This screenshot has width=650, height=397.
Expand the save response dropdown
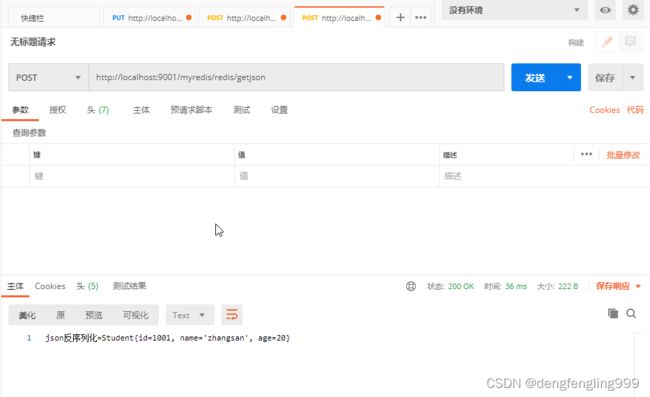point(638,286)
